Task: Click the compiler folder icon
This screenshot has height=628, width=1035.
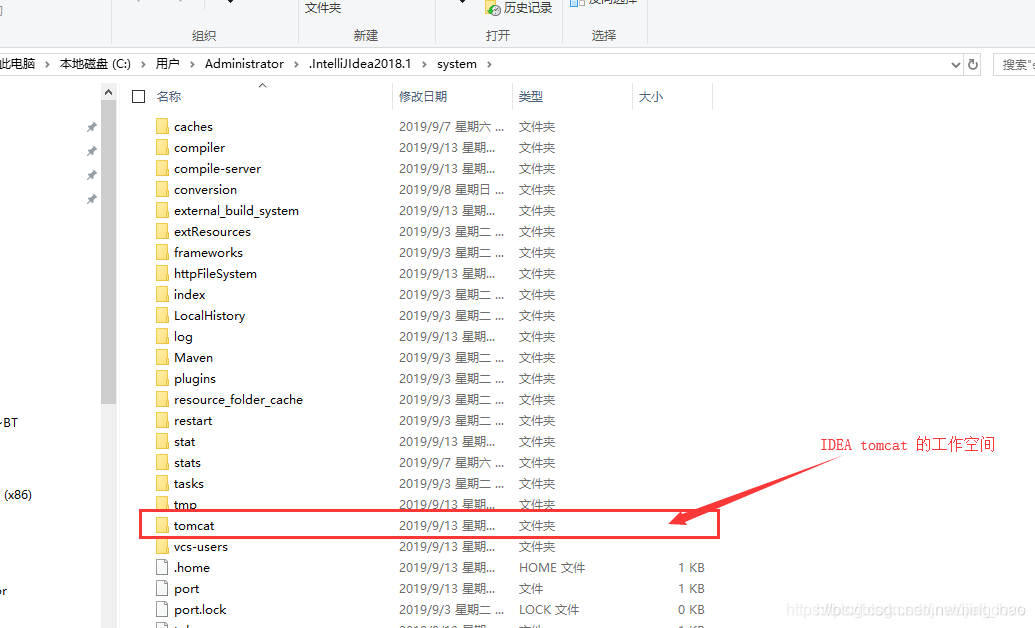Action: click(162, 147)
